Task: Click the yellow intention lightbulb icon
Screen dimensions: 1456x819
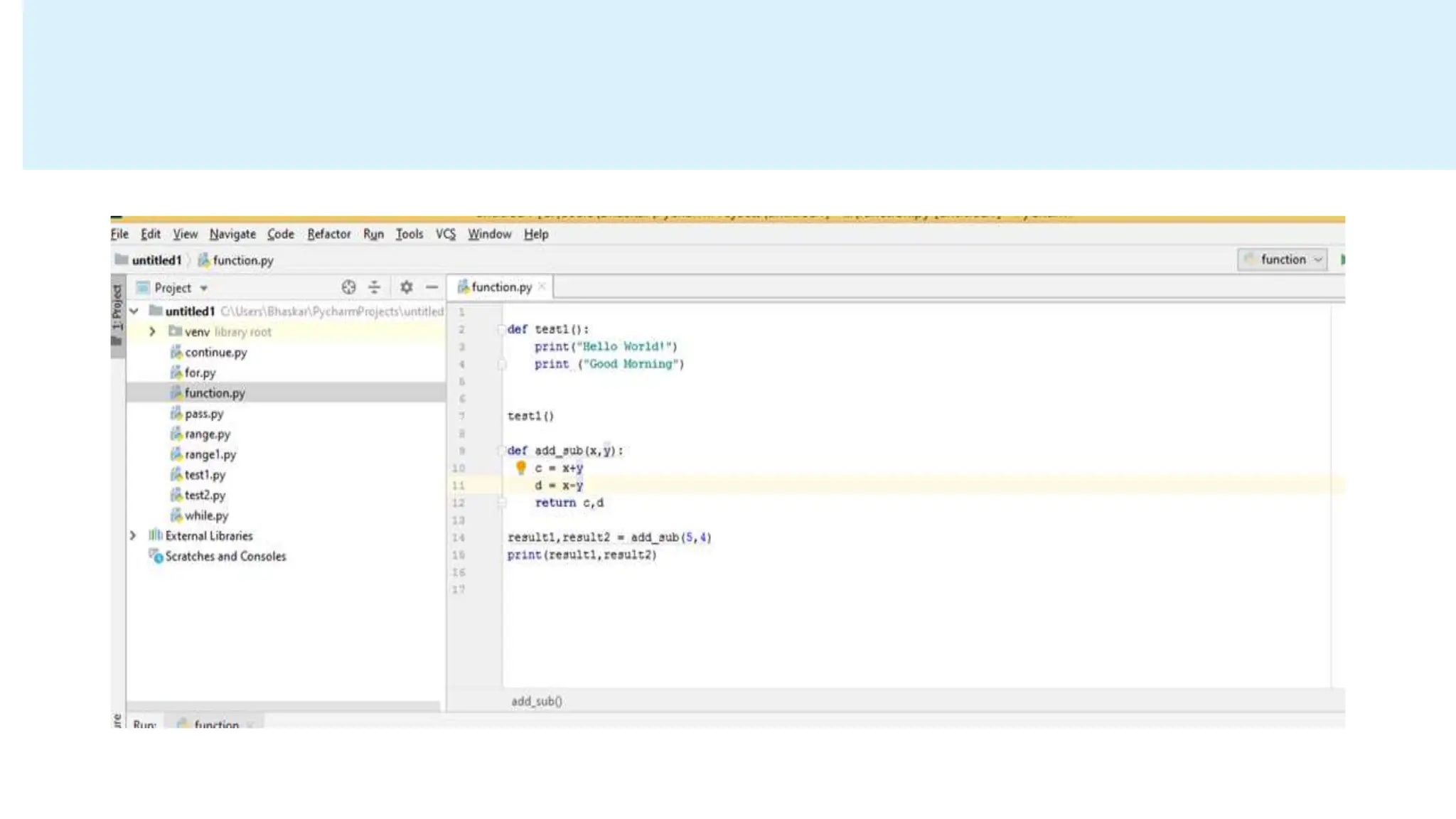Action: point(521,467)
